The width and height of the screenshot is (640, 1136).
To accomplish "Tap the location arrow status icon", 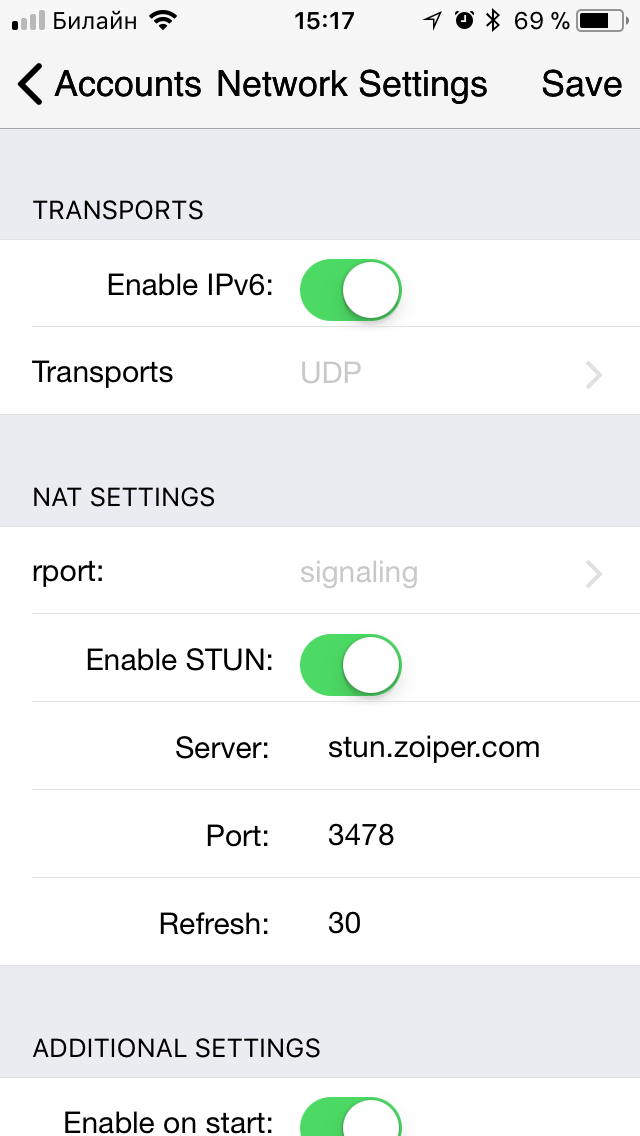I will click(433, 21).
